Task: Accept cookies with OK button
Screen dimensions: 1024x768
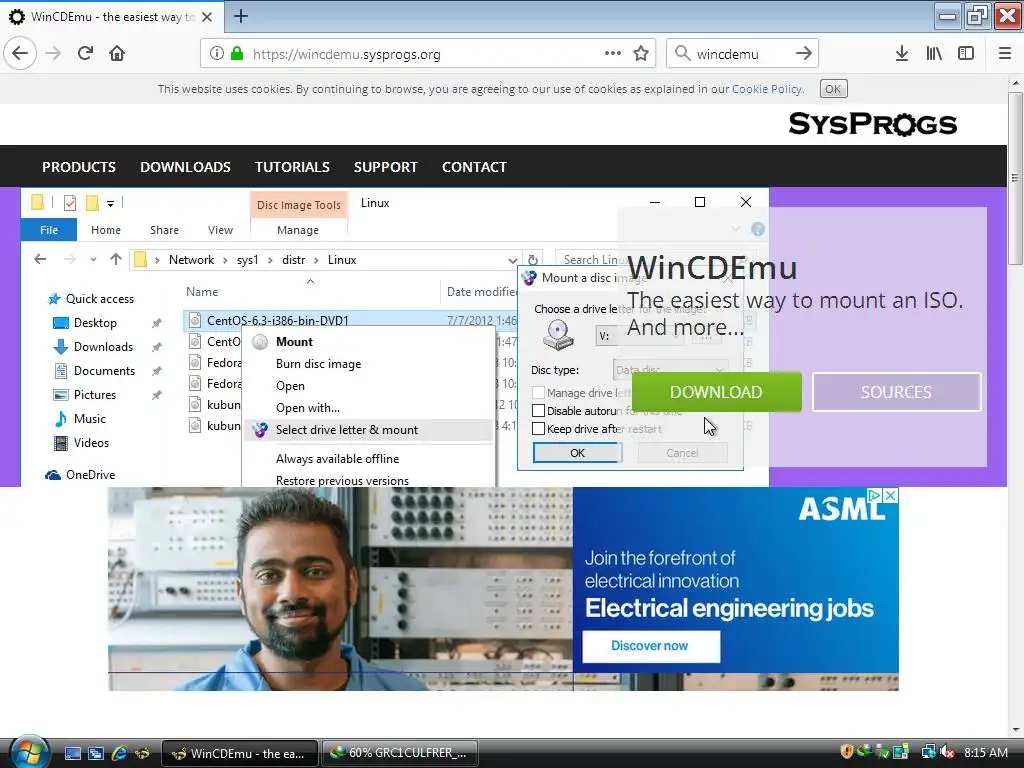Action: pos(833,89)
